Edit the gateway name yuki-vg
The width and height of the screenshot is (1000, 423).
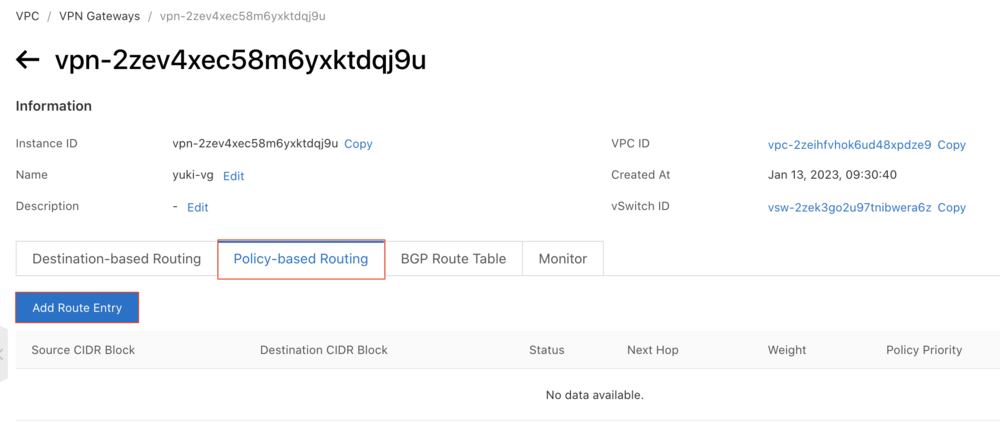[233, 176]
